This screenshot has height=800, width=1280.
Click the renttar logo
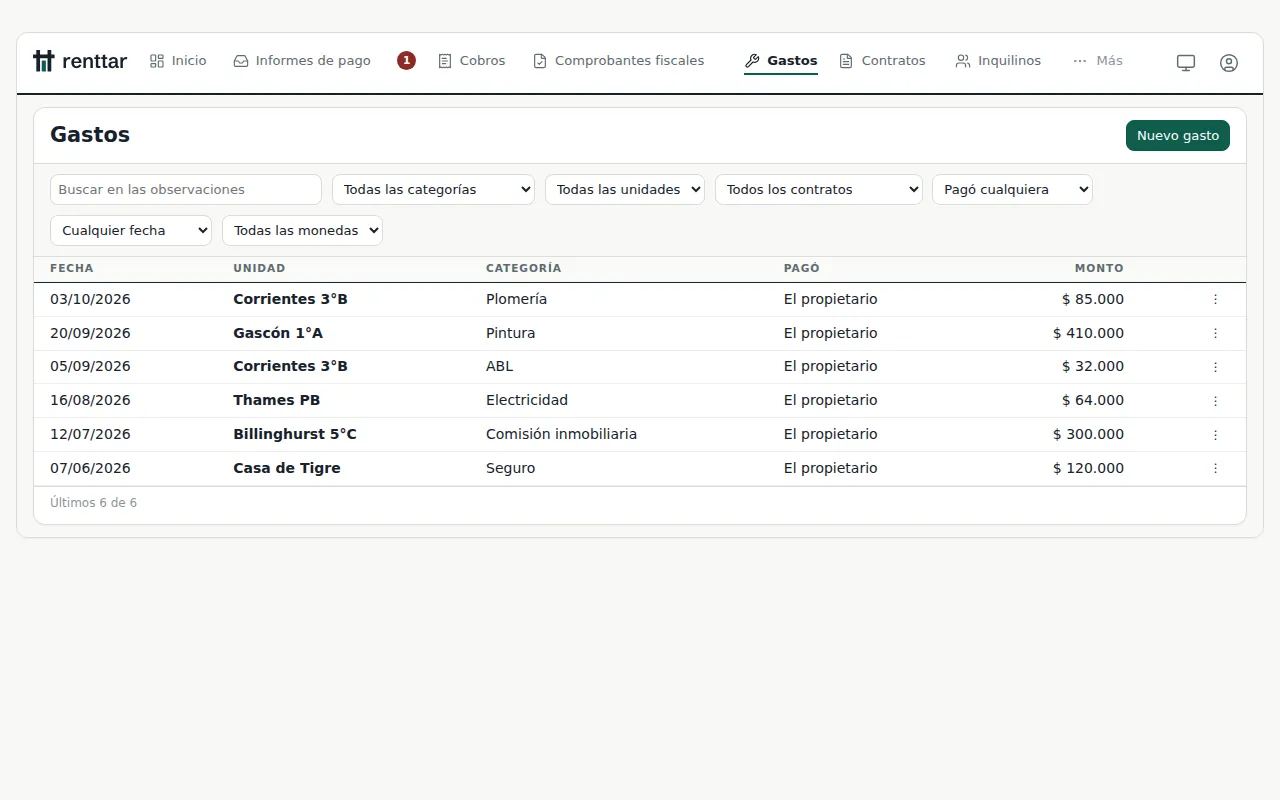[80, 61]
